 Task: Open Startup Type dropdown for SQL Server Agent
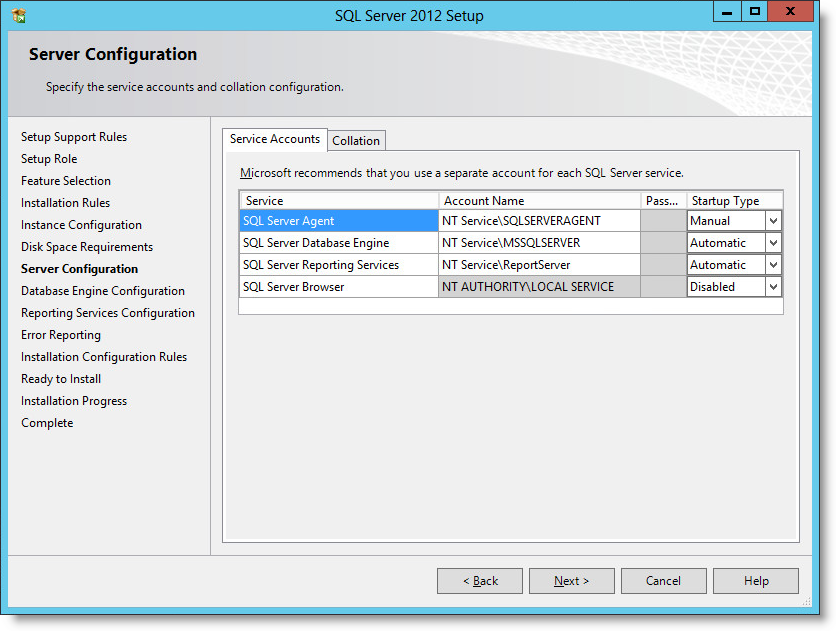coord(773,221)
